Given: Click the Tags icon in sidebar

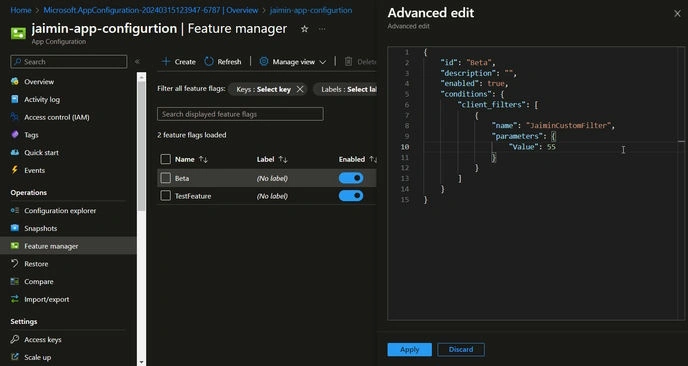Looking at the screenshot, I should pyautogui.click(x=15, y=135).
